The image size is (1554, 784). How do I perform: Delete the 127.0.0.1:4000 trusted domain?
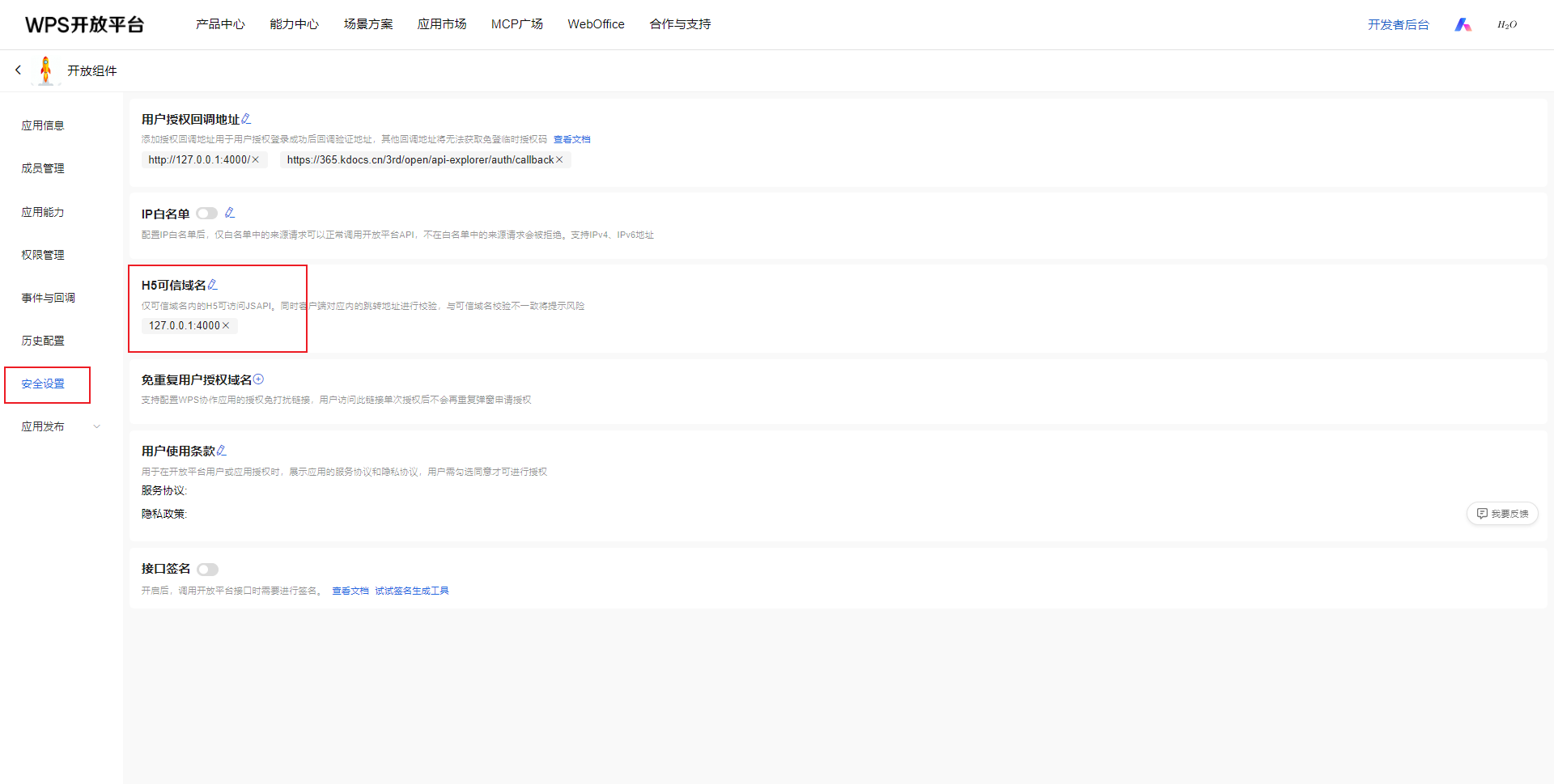tap(226, 326)
